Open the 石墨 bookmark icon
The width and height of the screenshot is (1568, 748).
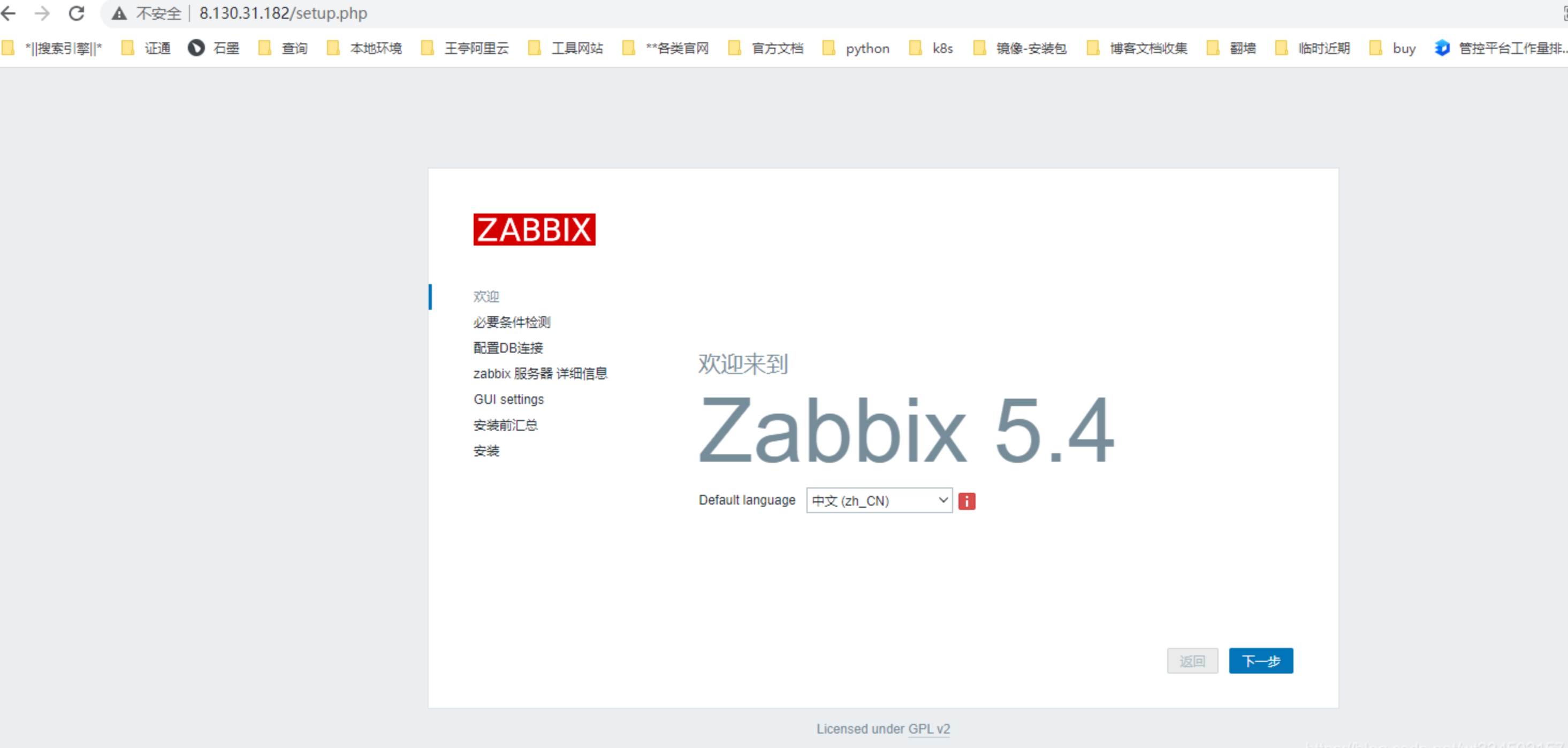pos(196,48)
